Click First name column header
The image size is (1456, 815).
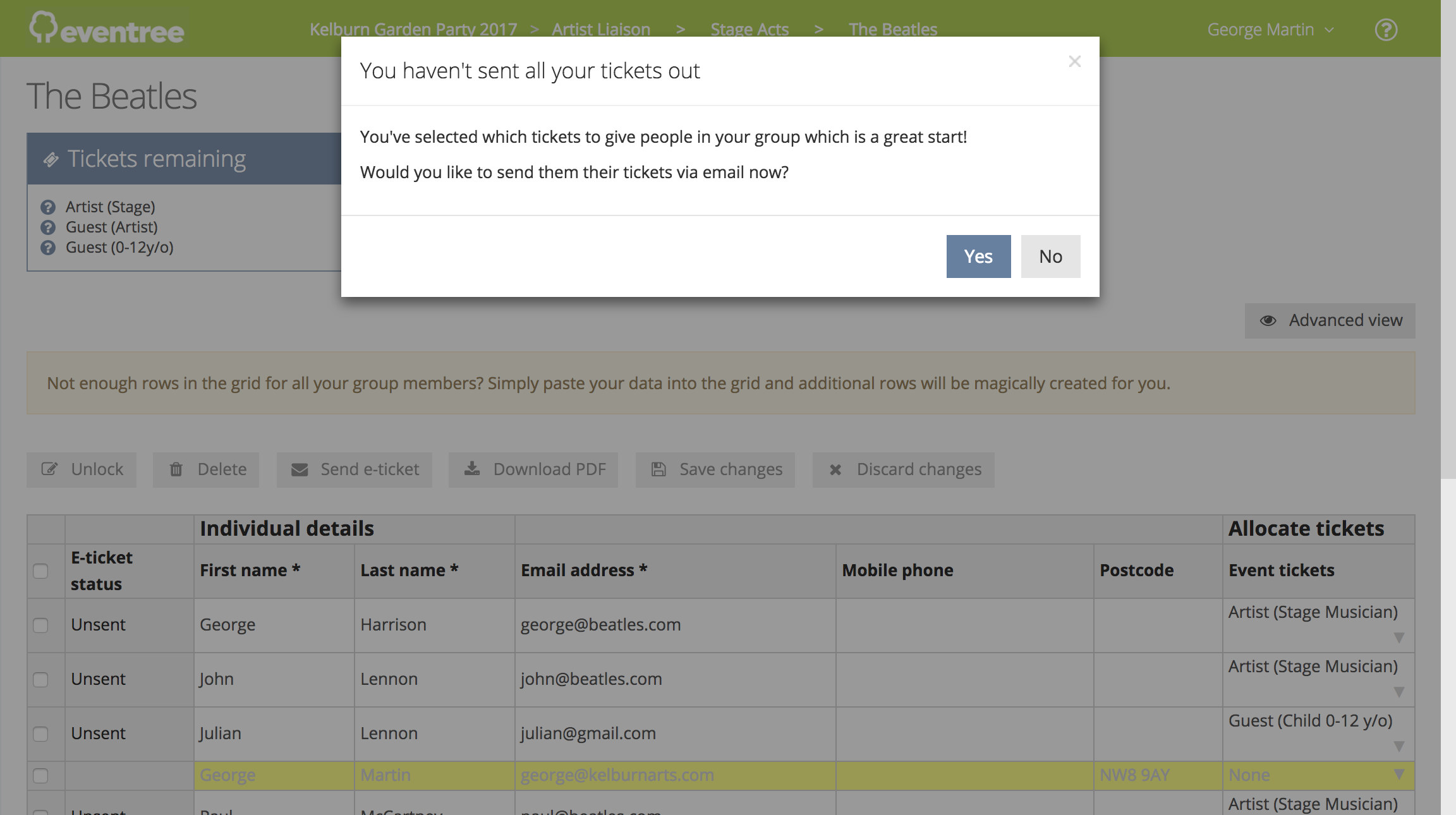click(274, 571)
